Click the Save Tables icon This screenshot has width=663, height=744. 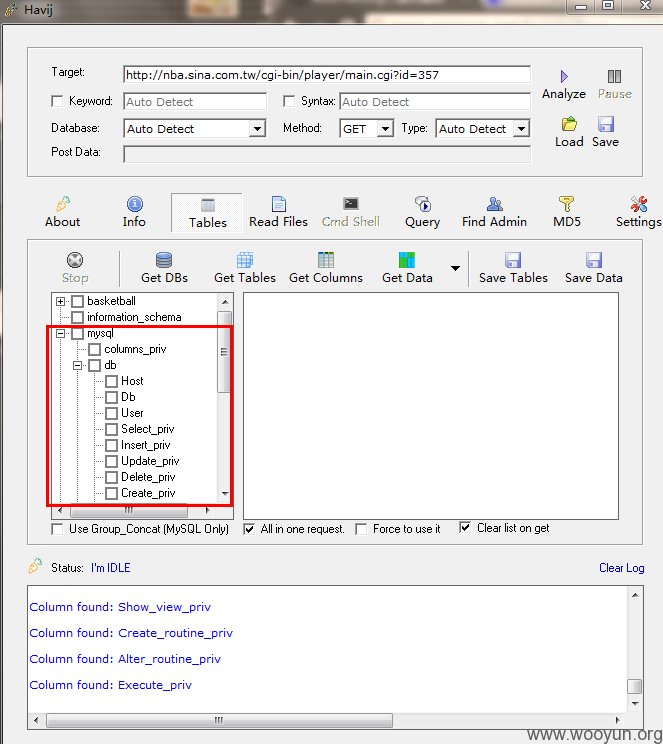513,260
